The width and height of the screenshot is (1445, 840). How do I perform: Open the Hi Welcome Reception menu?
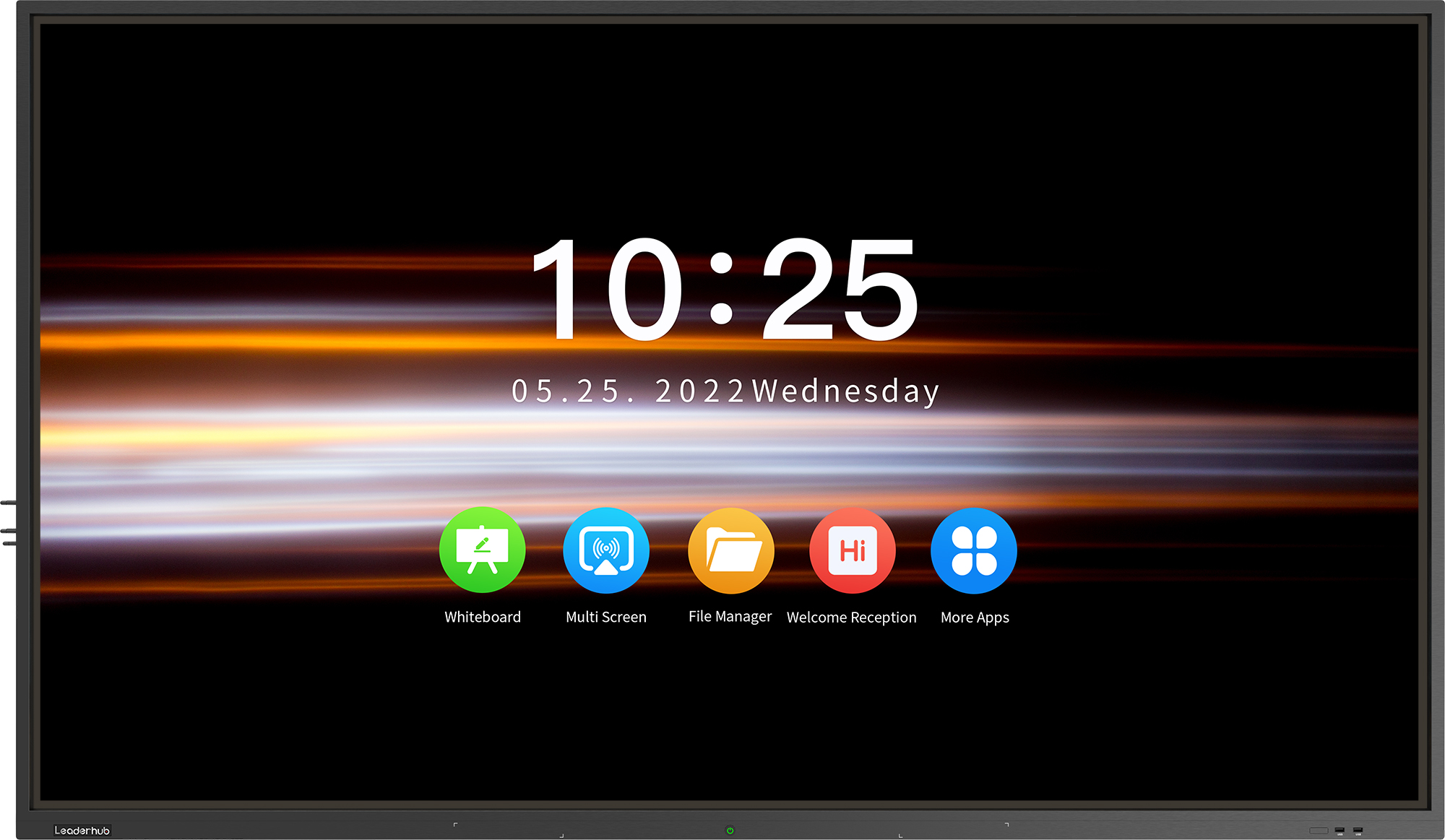(x=851, y=571)
